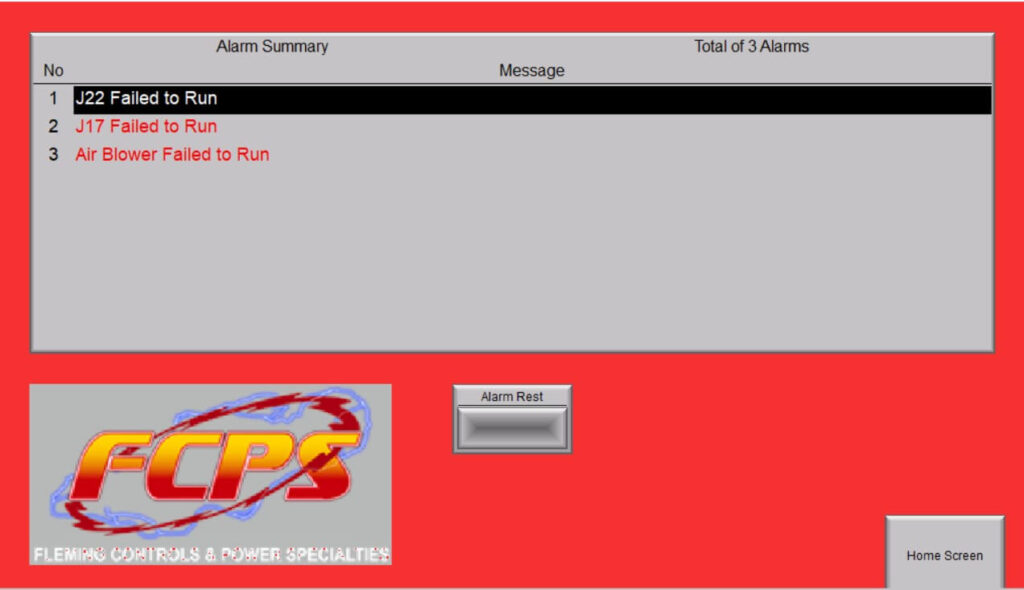Image resolution: width=1024 pixels, height=590 pixels.
Task: Click alarm row number 2
Action: pos(53,127)
